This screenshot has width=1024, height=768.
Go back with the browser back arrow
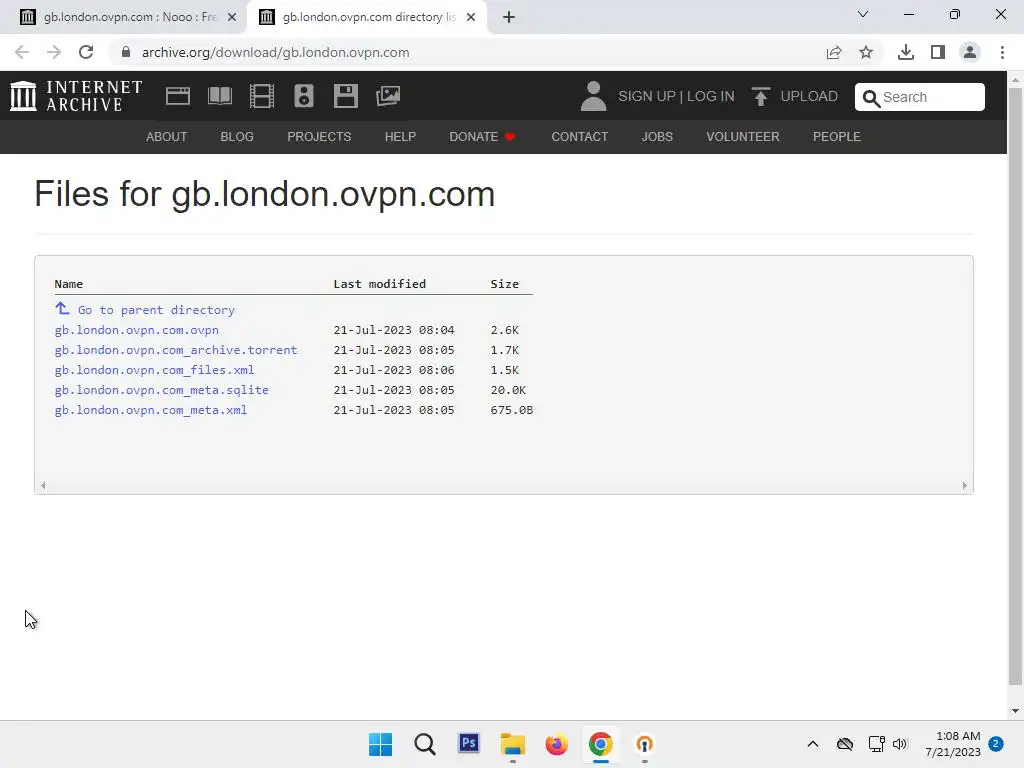pyautogui.click(x=22, y=52)
